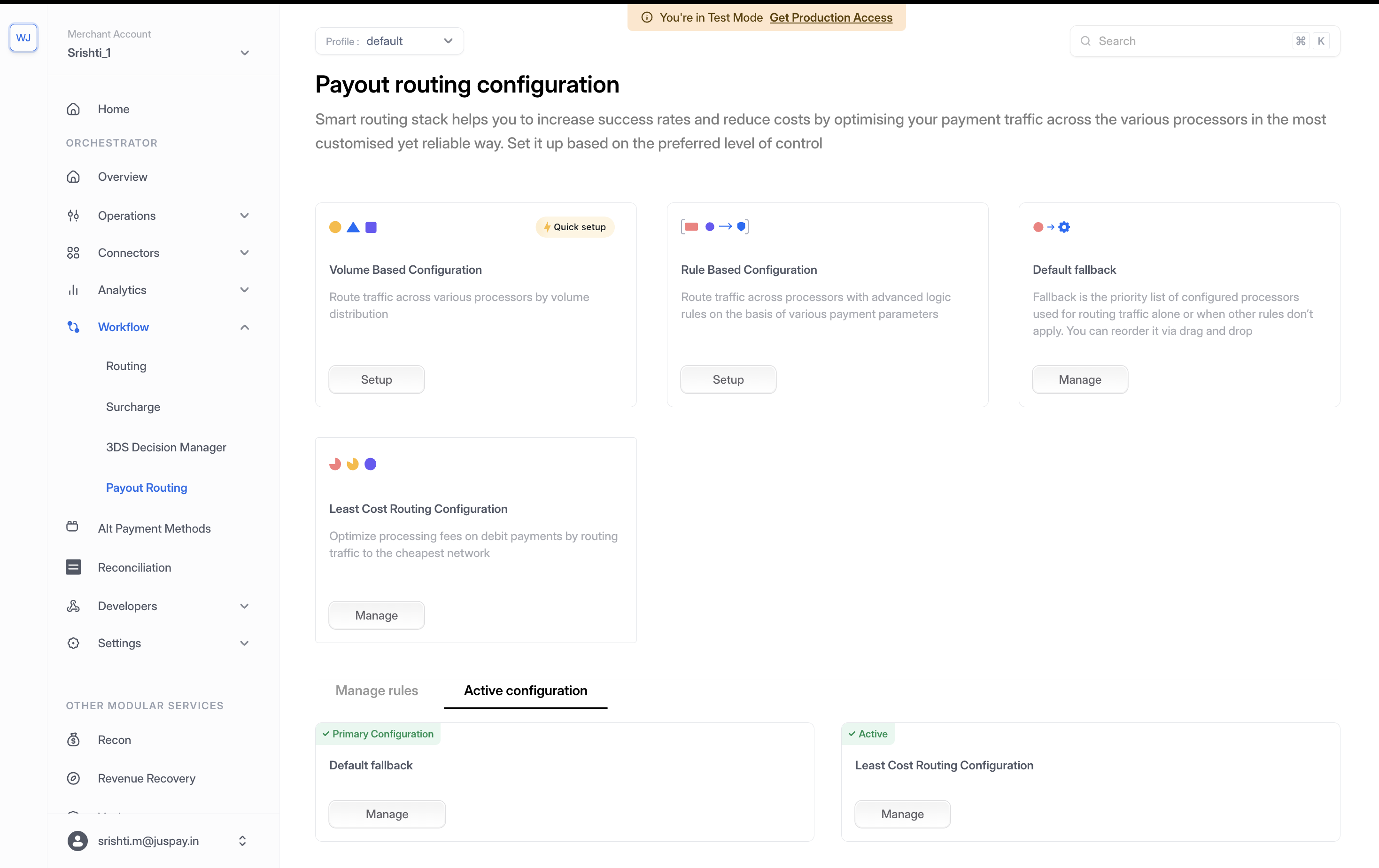Collapse the Workflow sidebar section
Screen dimensions: 1379x868
(245, 327)
